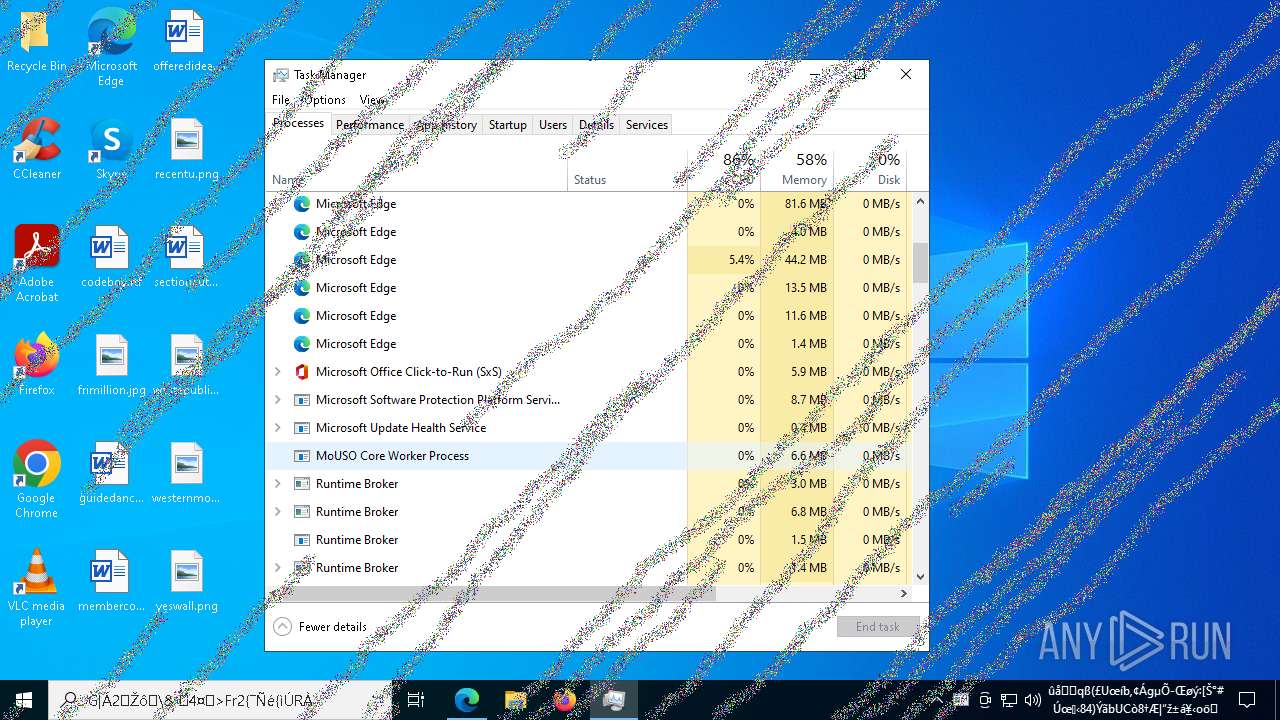
Task: Select Runtime Broker row using 6.8 MB
Action: [589, 512]
